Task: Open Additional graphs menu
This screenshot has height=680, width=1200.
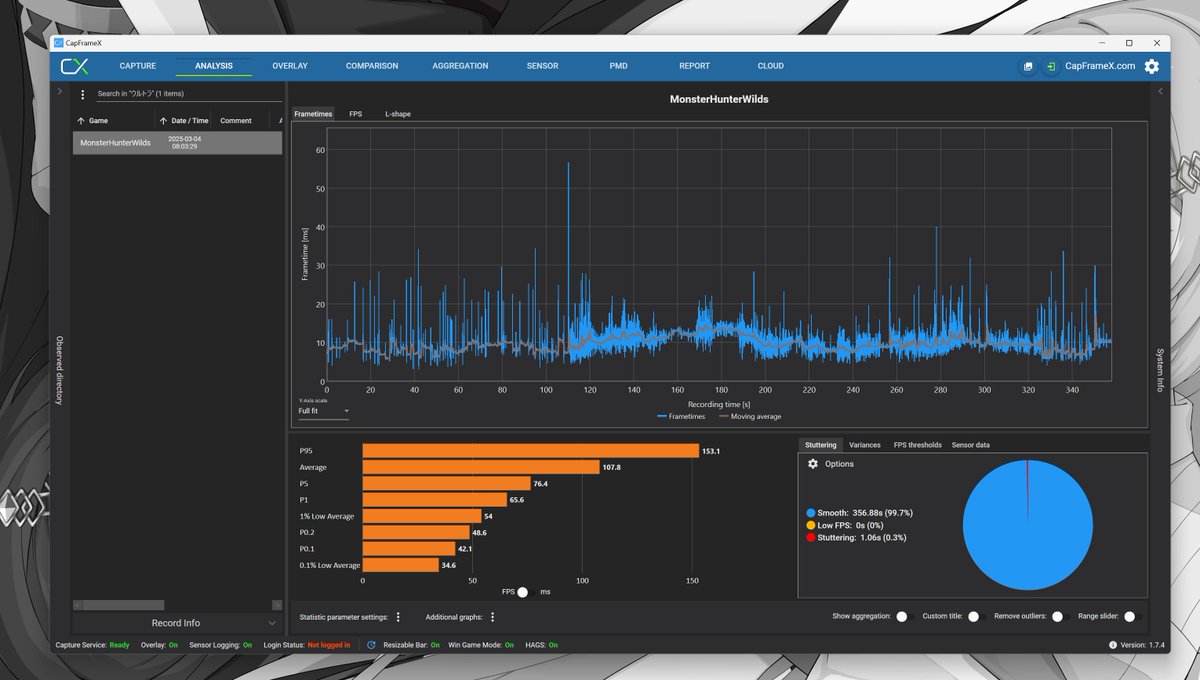Action: point(492,617)
